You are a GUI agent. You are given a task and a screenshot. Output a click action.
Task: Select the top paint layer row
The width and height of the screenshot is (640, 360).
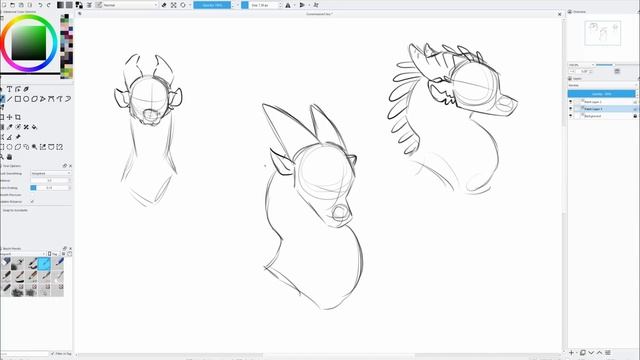(602, 102)
